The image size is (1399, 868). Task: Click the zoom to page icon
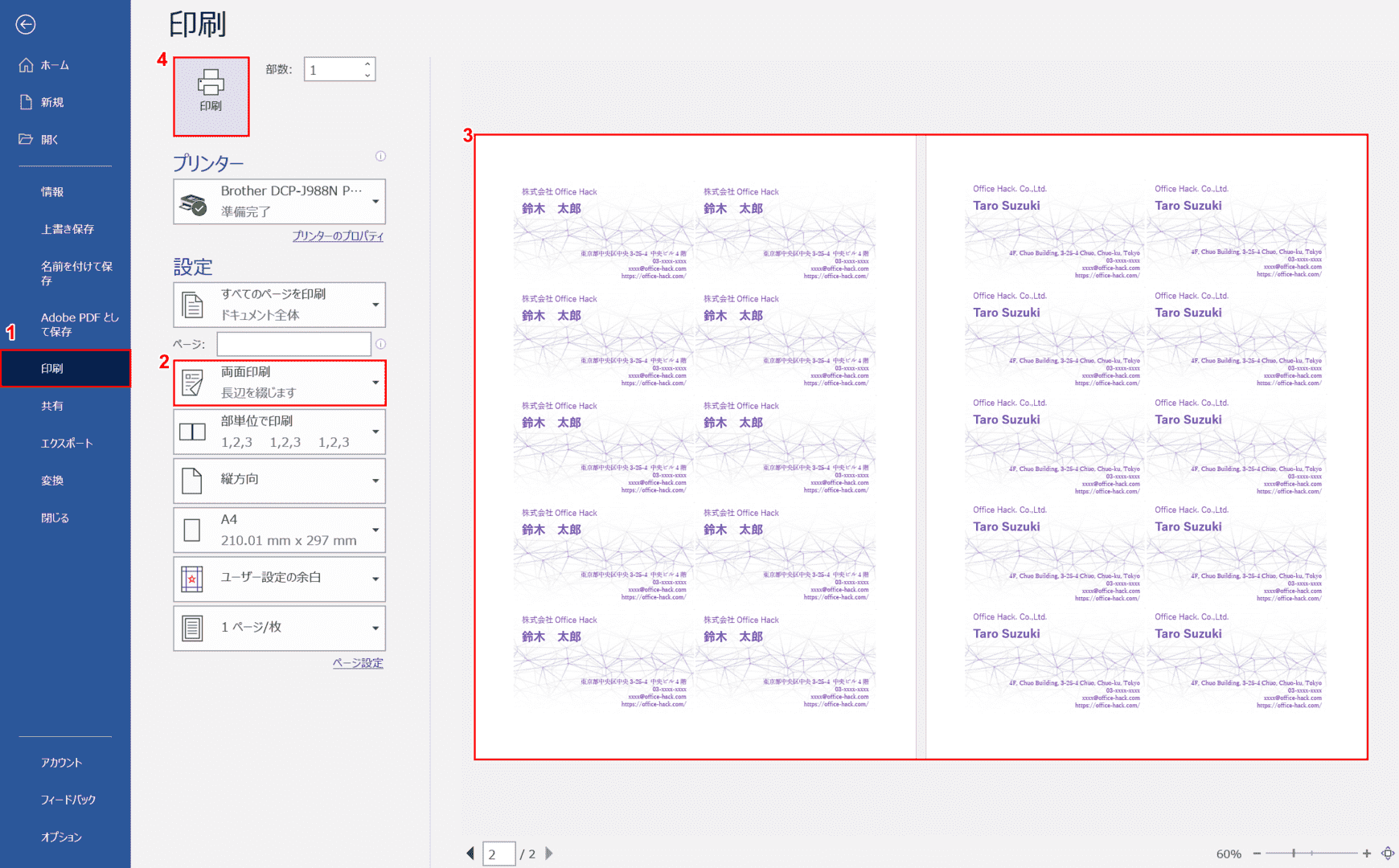pyautogui.click(x=1388, y=854)
